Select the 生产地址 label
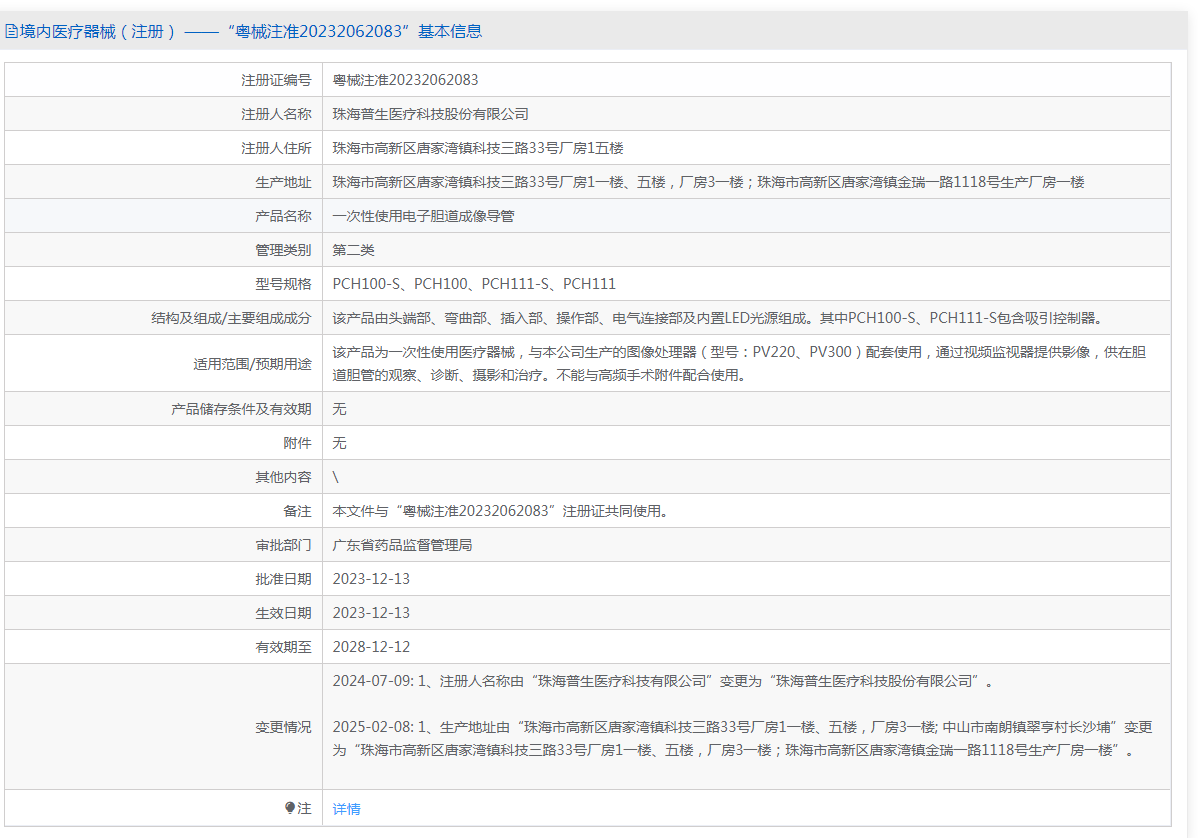The width and height of the screenshot is (1198, 838). point(283,182)
